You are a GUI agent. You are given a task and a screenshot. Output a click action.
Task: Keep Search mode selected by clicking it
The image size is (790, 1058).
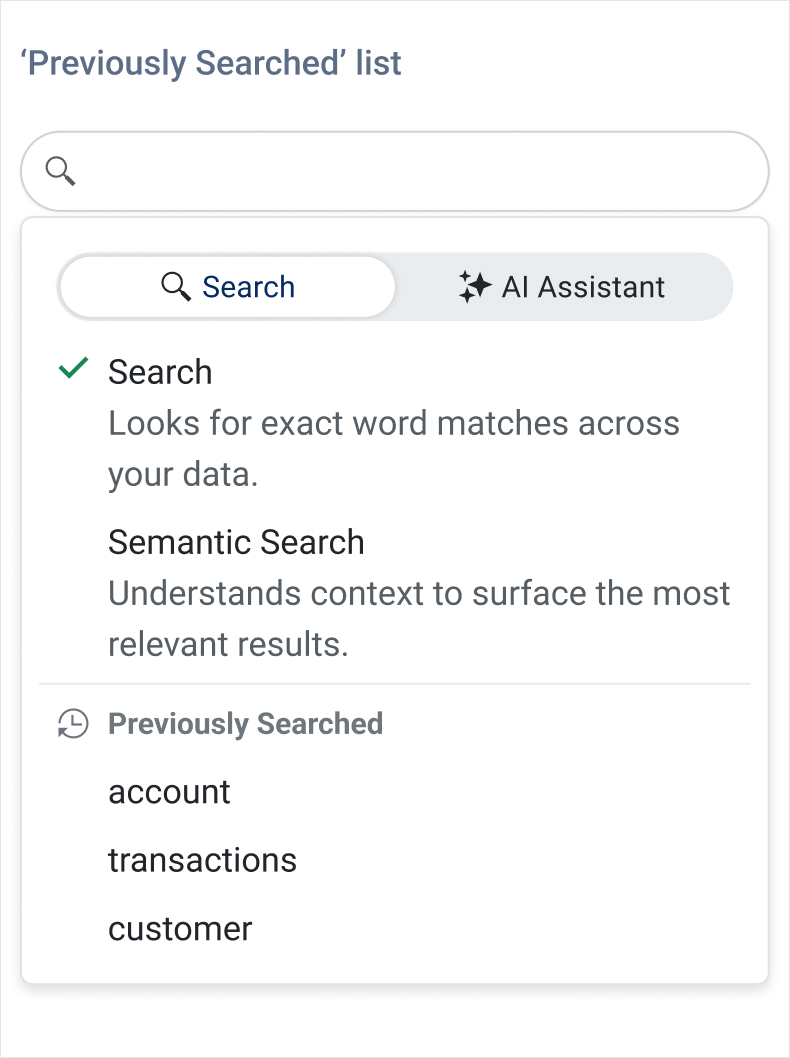tap(230, 287)
